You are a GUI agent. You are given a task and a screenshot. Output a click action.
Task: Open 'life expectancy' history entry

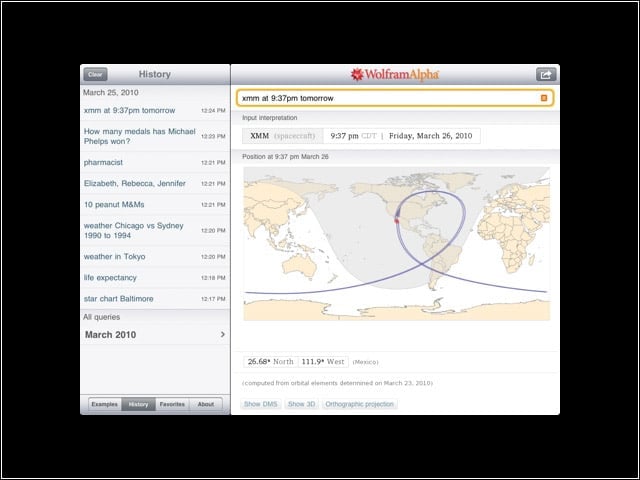point(155,278)
